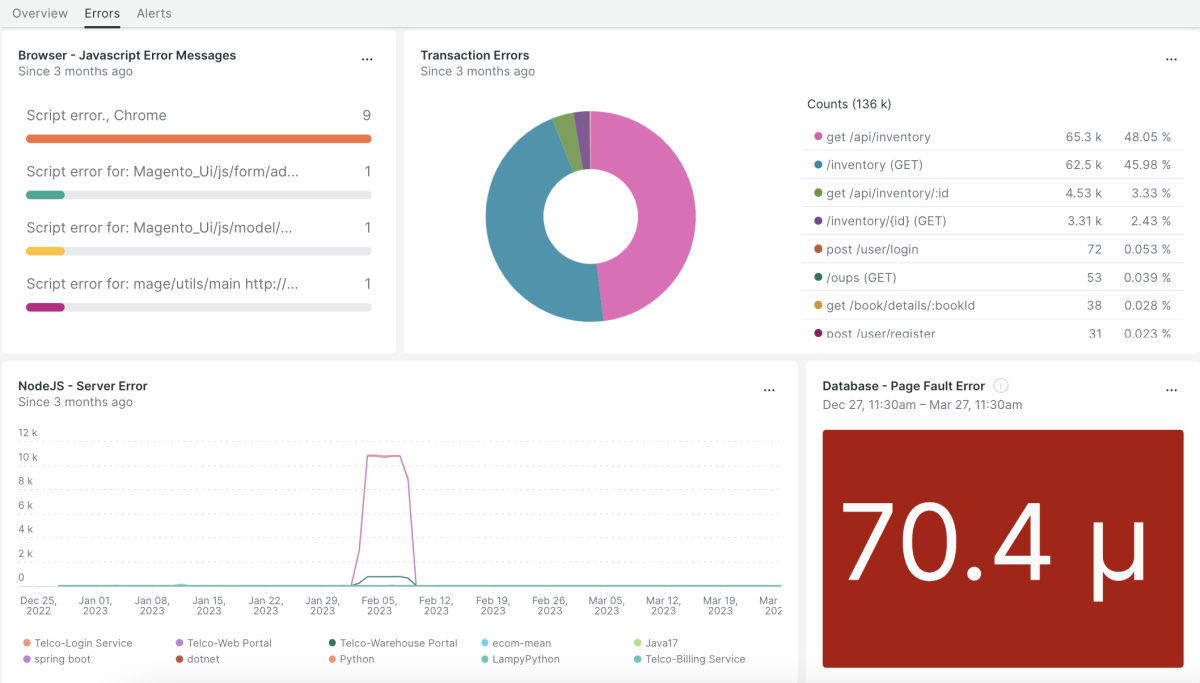1200x683 pixels.
Task: Click the info icon beside Database title
Action: (x=1001, y=386)
